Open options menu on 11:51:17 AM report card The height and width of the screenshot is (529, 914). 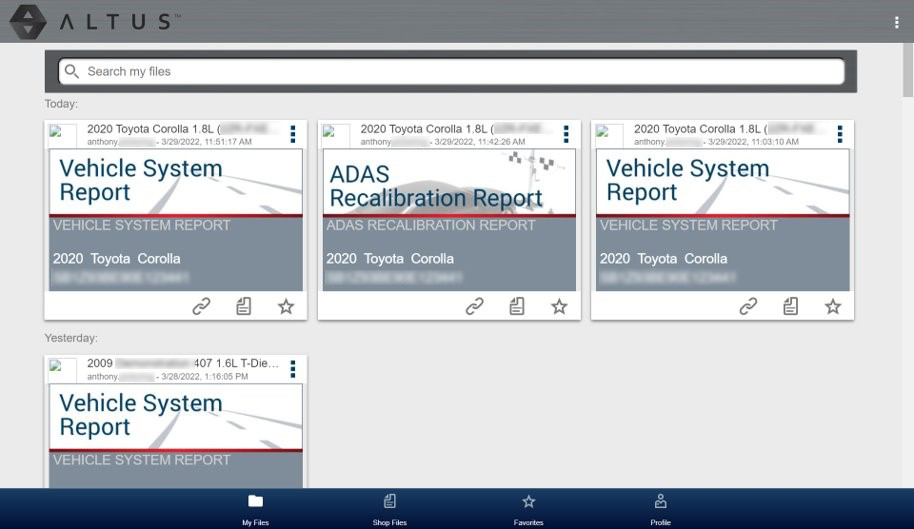(x=293, y=134)
